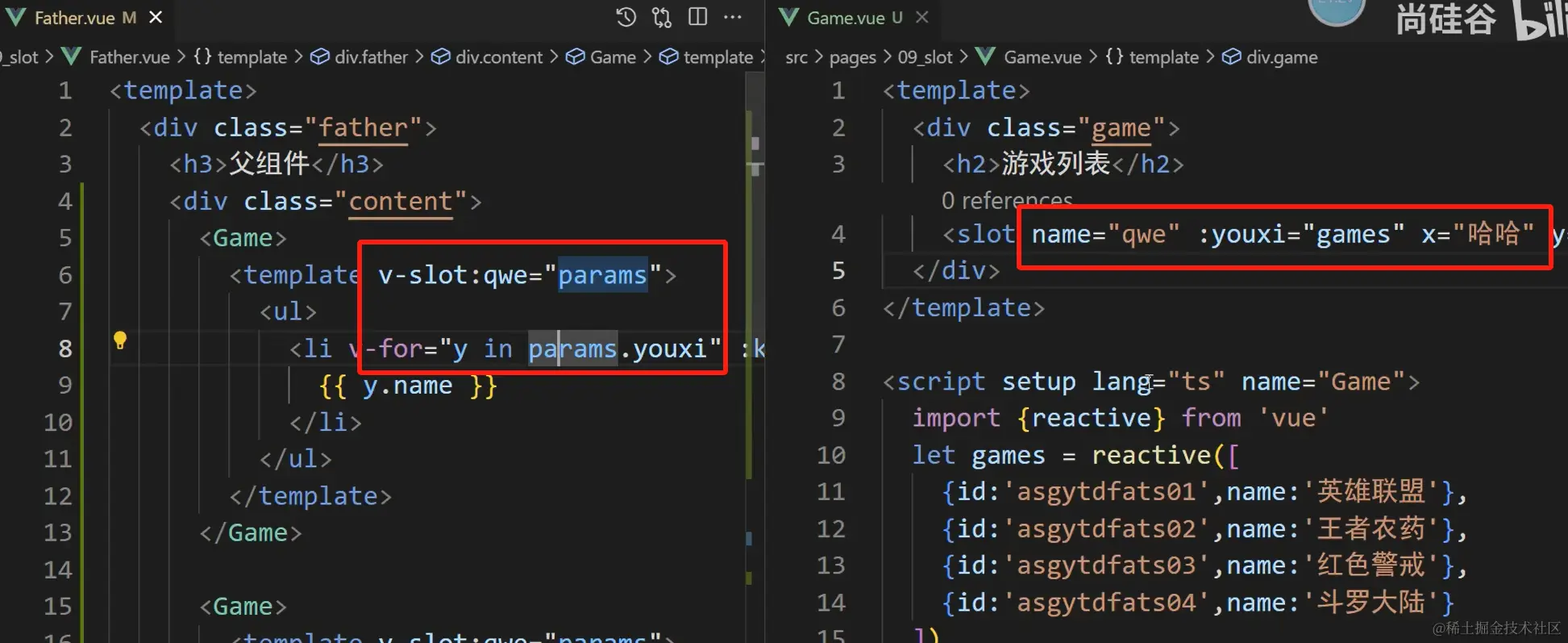
Task: Select the template breadcrumb in Game.vue path
Action: (x=1152, y=57)
